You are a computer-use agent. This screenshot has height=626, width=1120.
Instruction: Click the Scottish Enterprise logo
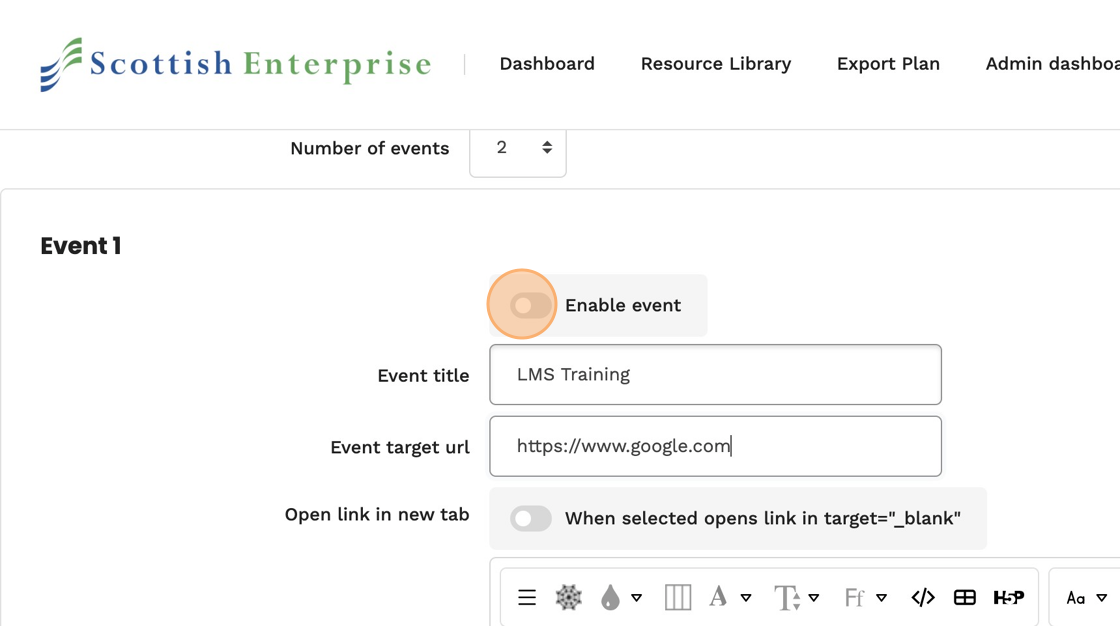pos(236,64)
